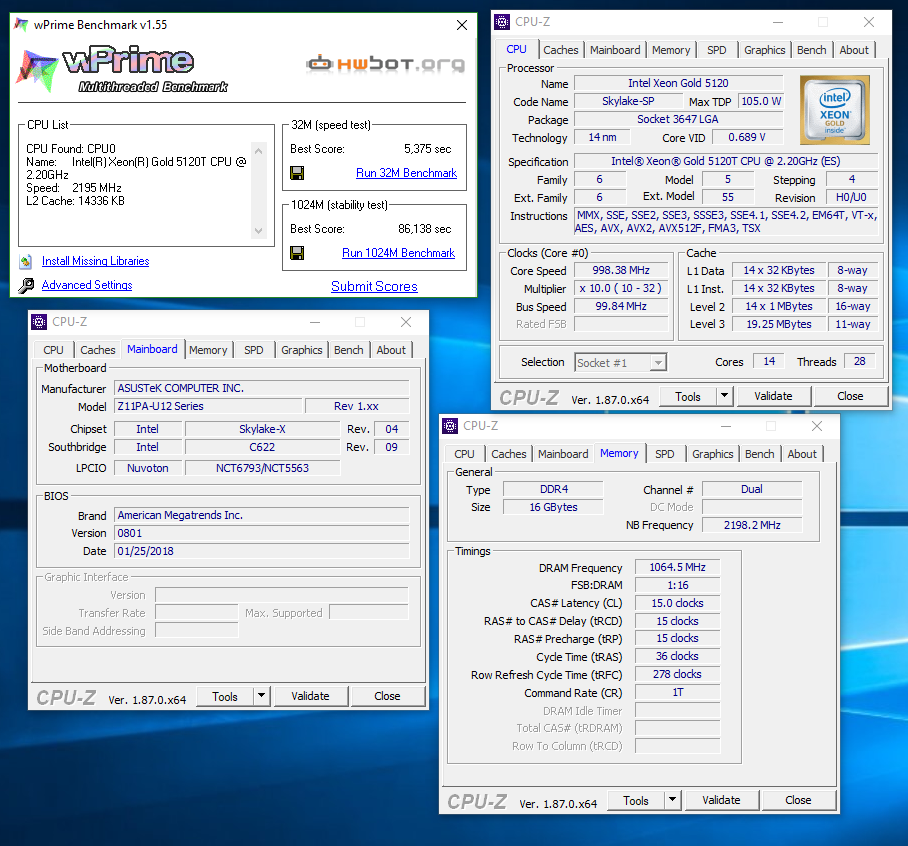The width and height of the screenshot is (908, 846).
Task: Click Validate in Memory CPU-Z window
Action: point(722,800)
